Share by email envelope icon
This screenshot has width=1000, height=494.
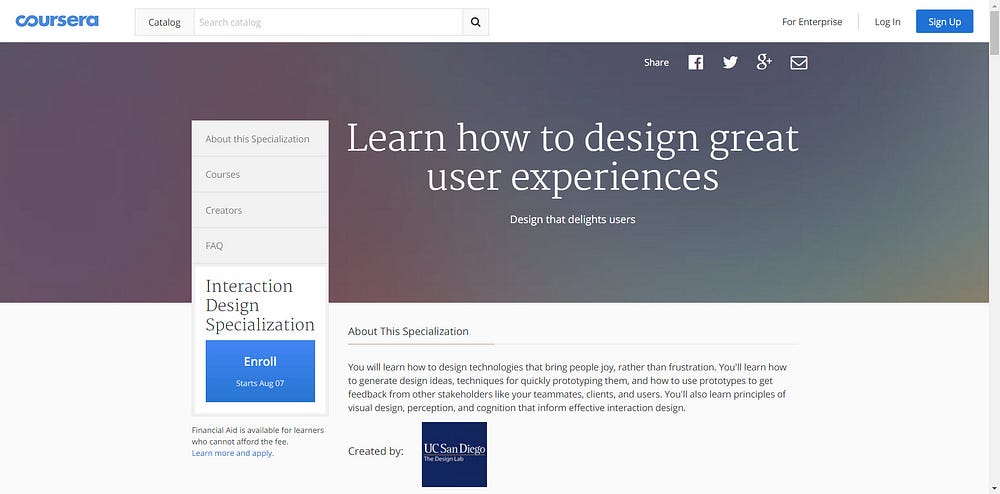[798, 62]
